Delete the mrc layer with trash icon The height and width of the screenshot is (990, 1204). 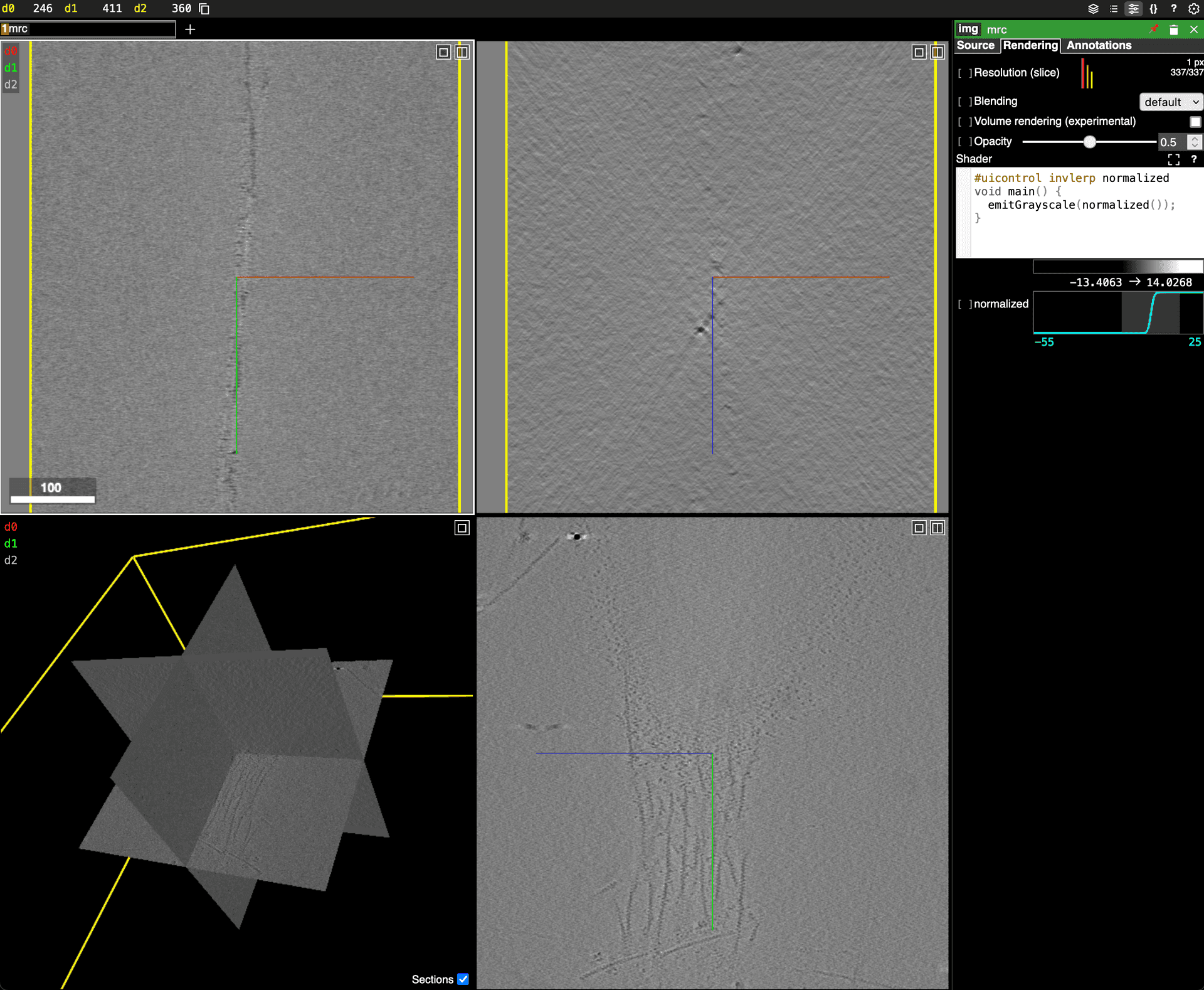(x=1174, y=29)
